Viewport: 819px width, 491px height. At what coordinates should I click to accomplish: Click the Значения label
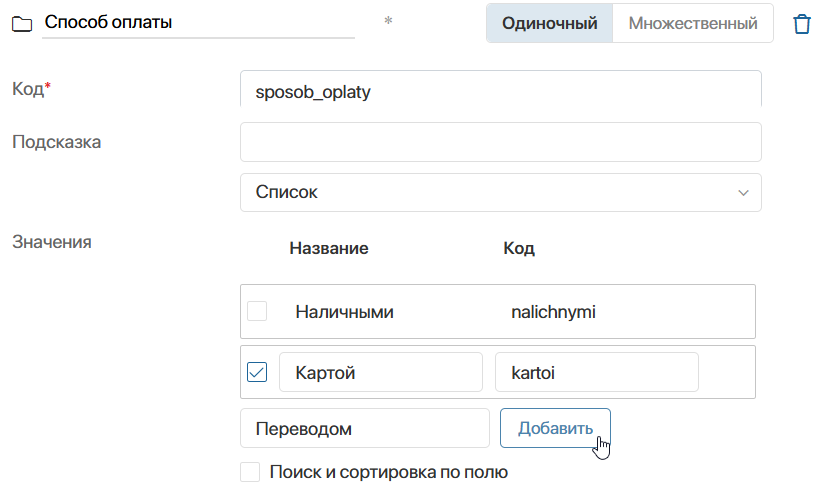click(x=52, y=242)
